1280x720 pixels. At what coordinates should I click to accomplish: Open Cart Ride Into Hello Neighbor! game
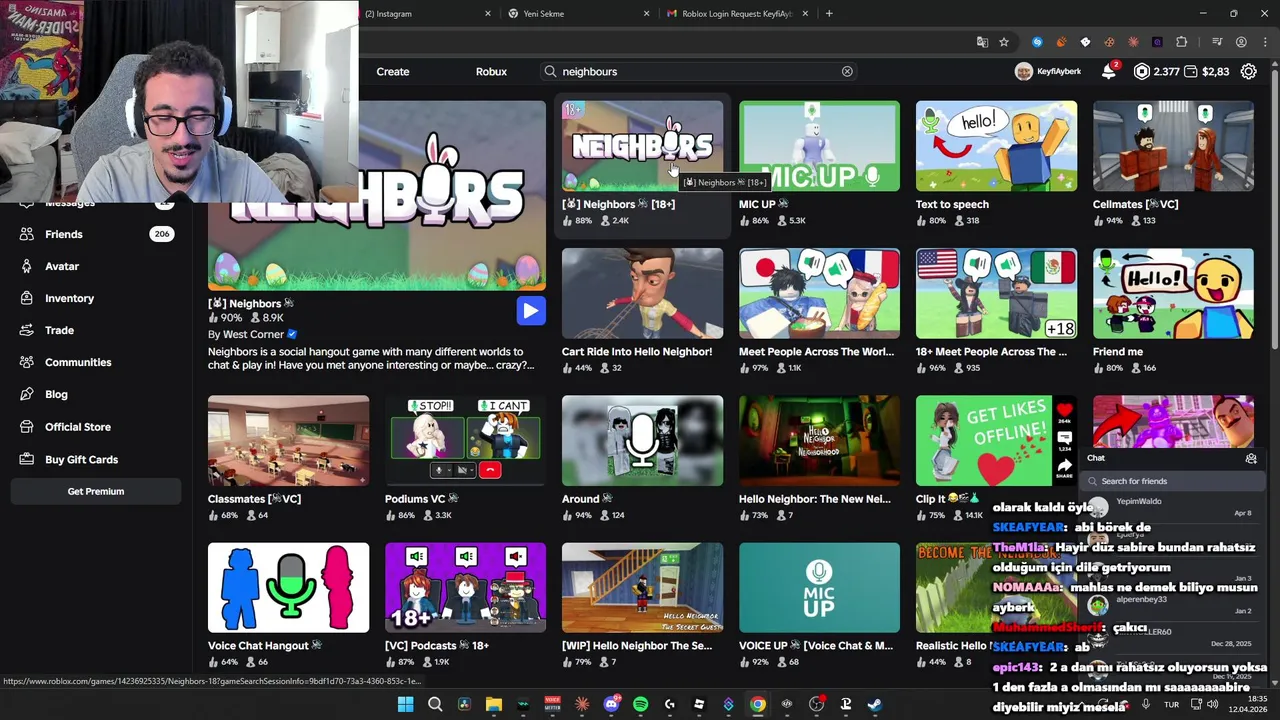click(x=642, y=293)
